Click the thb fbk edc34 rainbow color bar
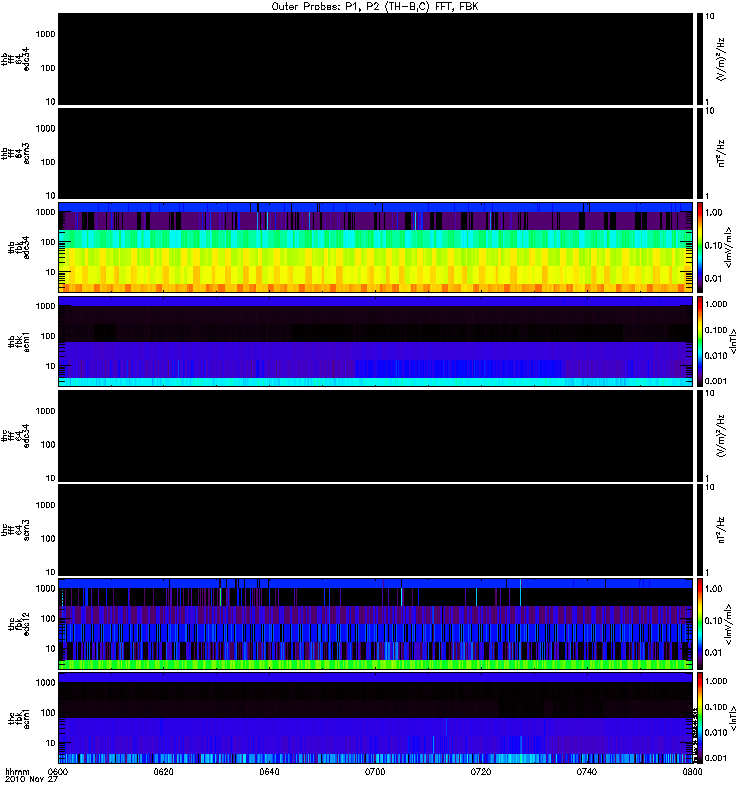 (700, 247)
